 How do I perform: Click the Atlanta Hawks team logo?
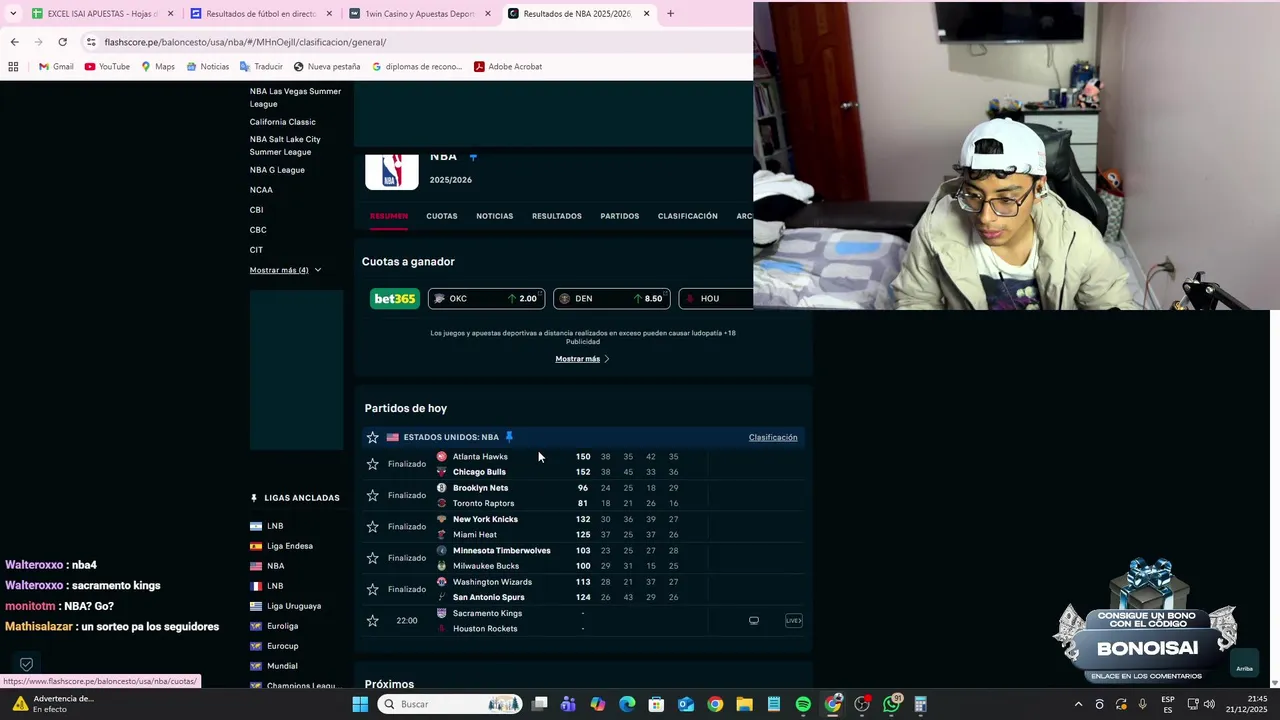pyautogui.click(x=441, y=456)
